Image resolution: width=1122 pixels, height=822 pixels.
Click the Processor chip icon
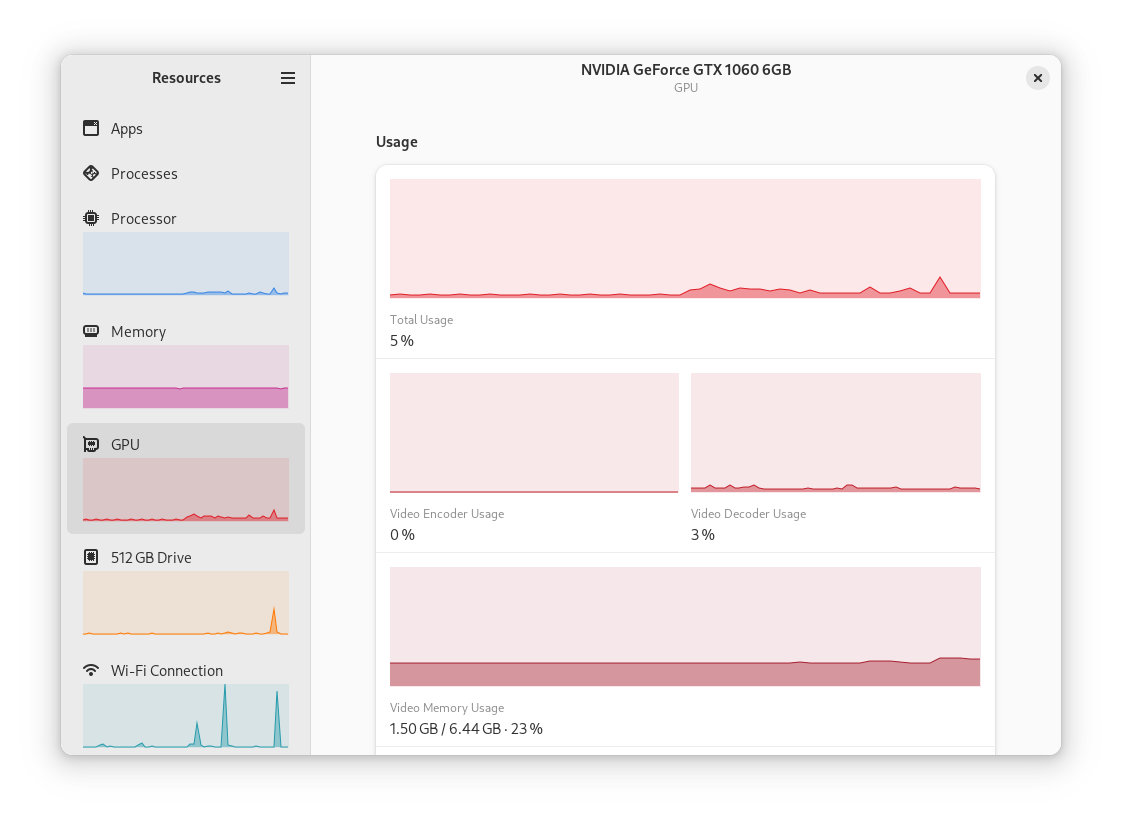click(x=89, y=218)
